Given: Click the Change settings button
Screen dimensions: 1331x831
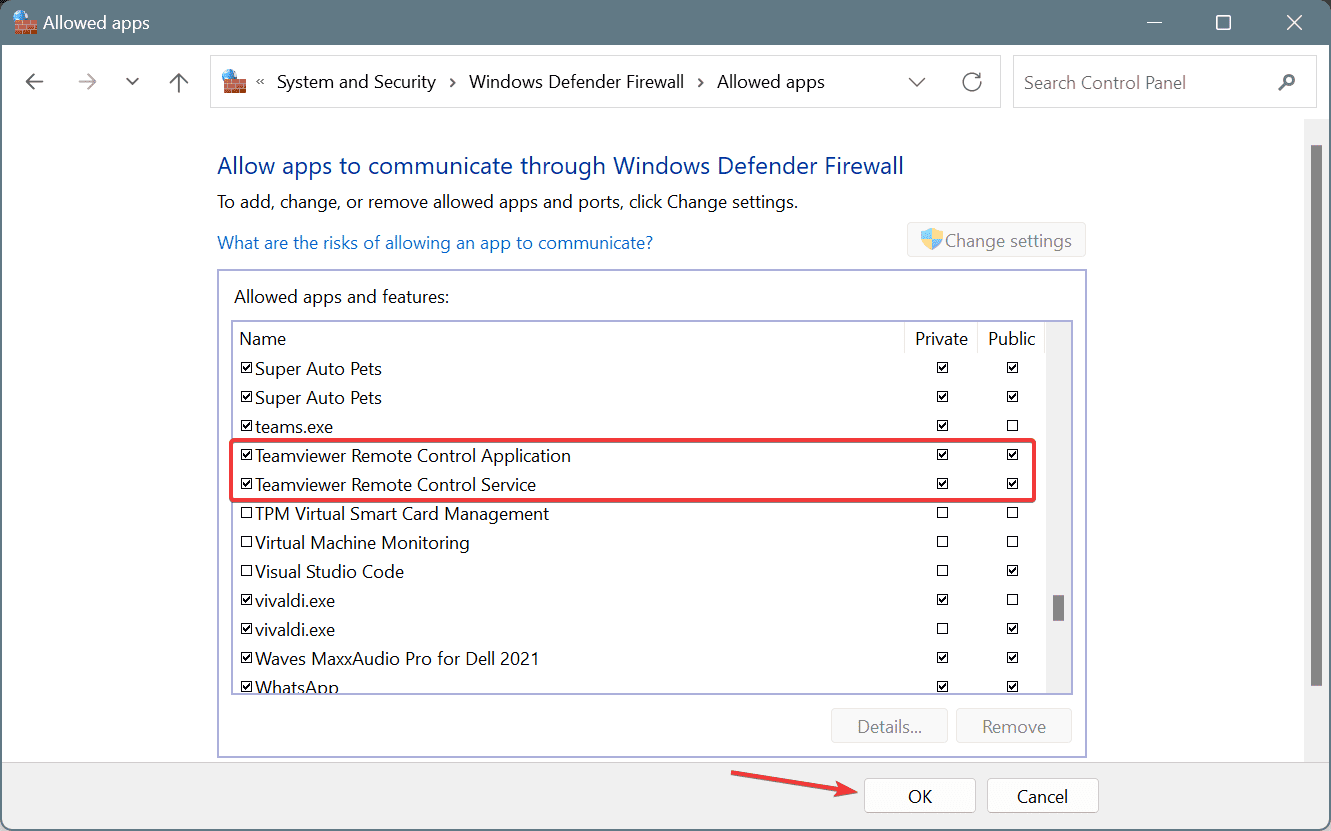Looking at the screenshot, I should point(996,240).
